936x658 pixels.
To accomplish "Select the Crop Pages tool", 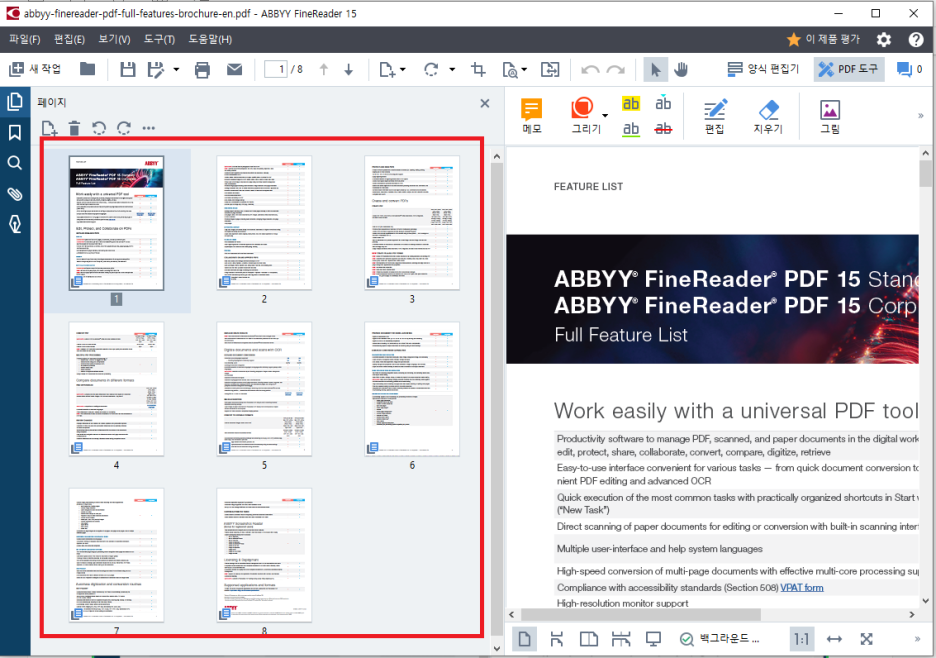I will point(478,70).
